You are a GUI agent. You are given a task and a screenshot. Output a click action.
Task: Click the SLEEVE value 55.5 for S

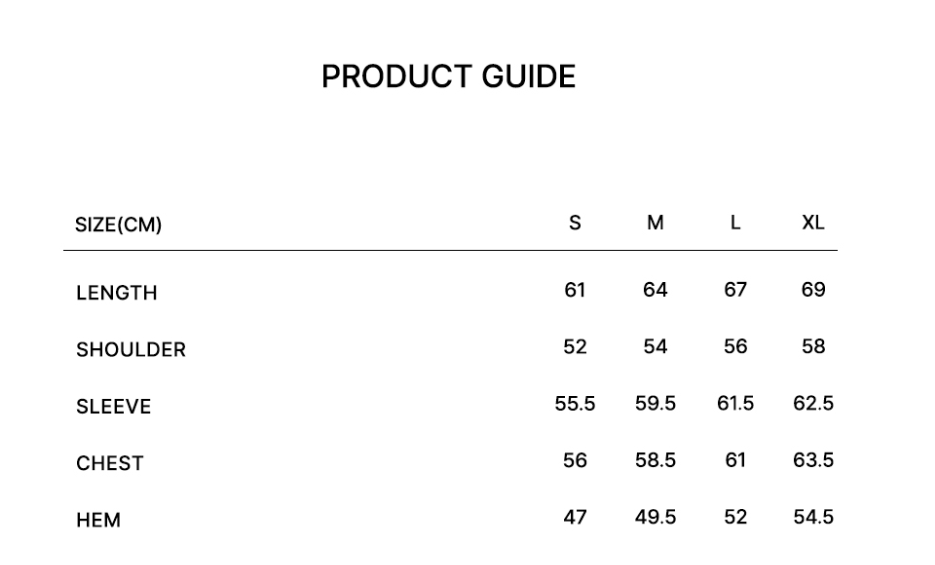575,404
